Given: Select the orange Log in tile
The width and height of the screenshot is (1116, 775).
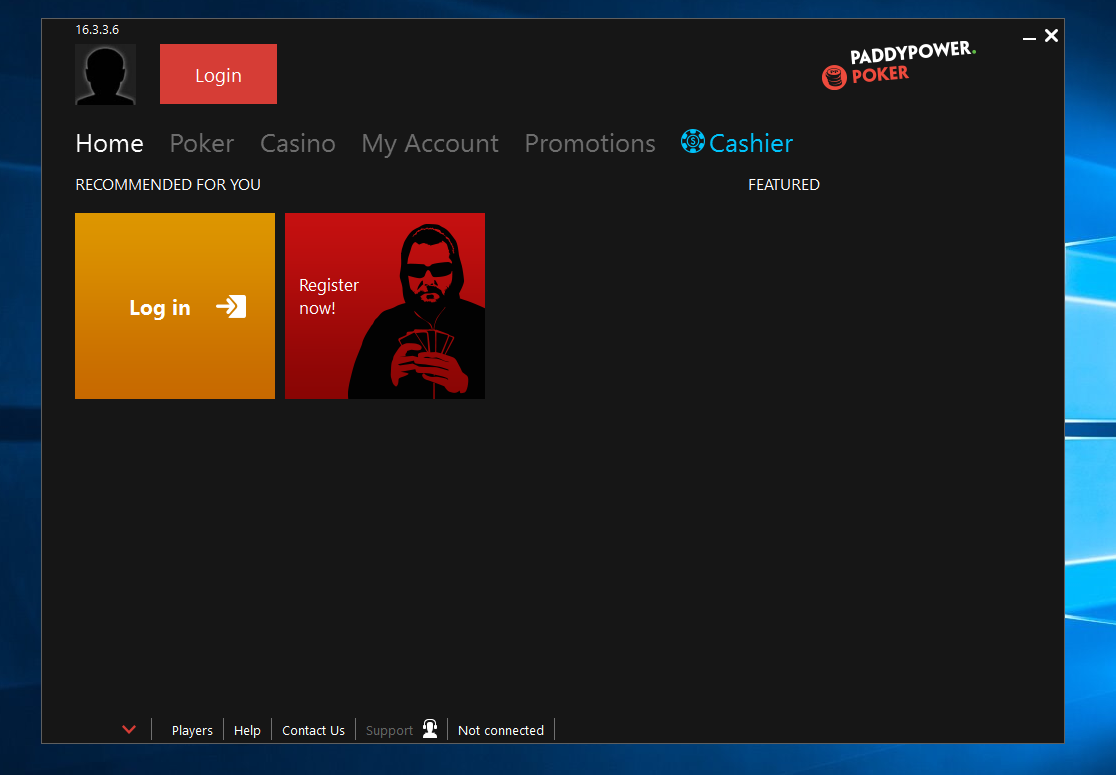Looking at the screenshot, I should click(175, 306).
